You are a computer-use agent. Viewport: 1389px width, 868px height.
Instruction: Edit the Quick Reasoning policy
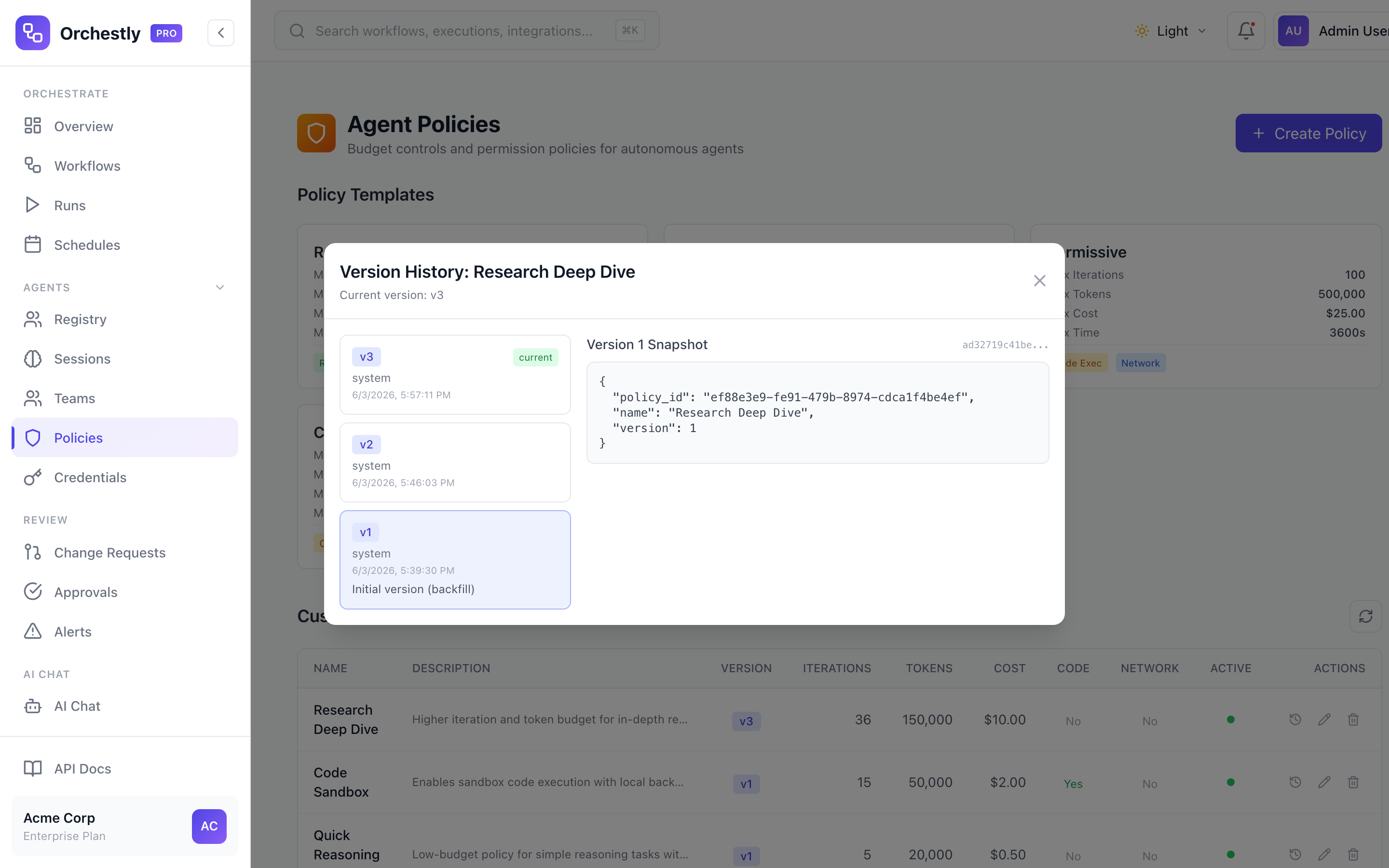pos(1324,854)
